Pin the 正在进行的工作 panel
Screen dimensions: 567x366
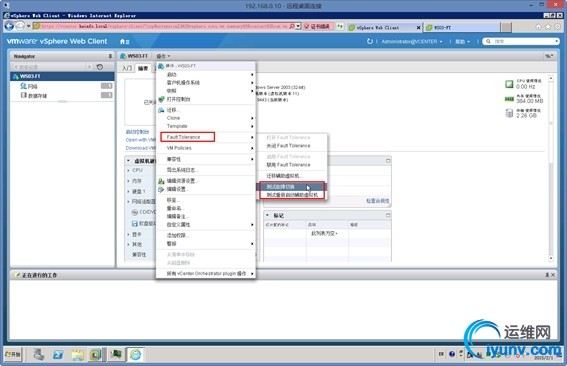[547, 275]
